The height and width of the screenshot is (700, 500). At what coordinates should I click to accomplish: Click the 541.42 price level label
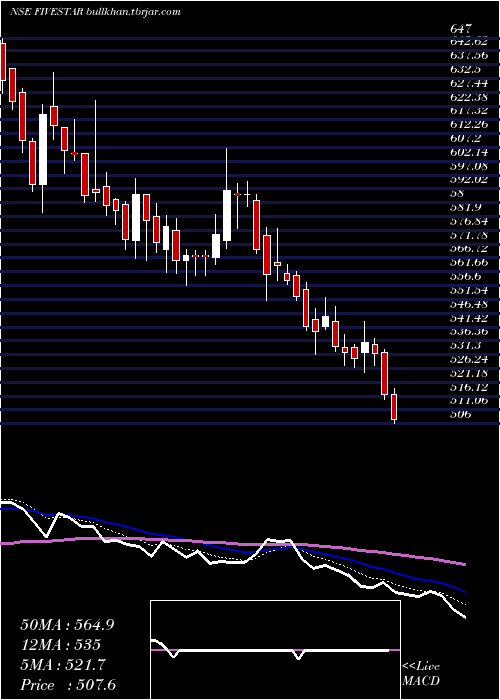click(x=469, y=318)
